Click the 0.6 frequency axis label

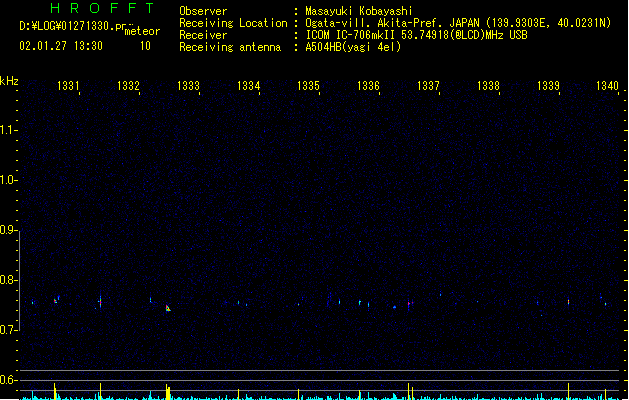point(8,380)
